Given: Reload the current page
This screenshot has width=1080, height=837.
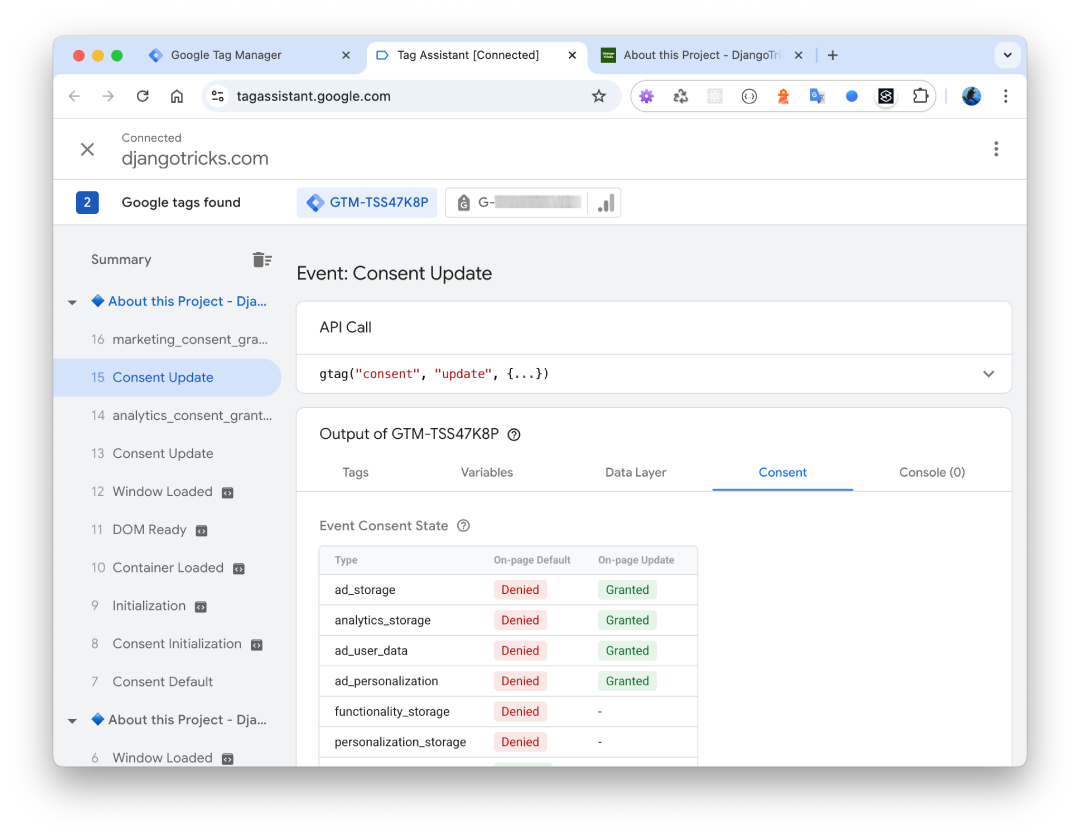Looking at the screenshot, I should [143, 96].
